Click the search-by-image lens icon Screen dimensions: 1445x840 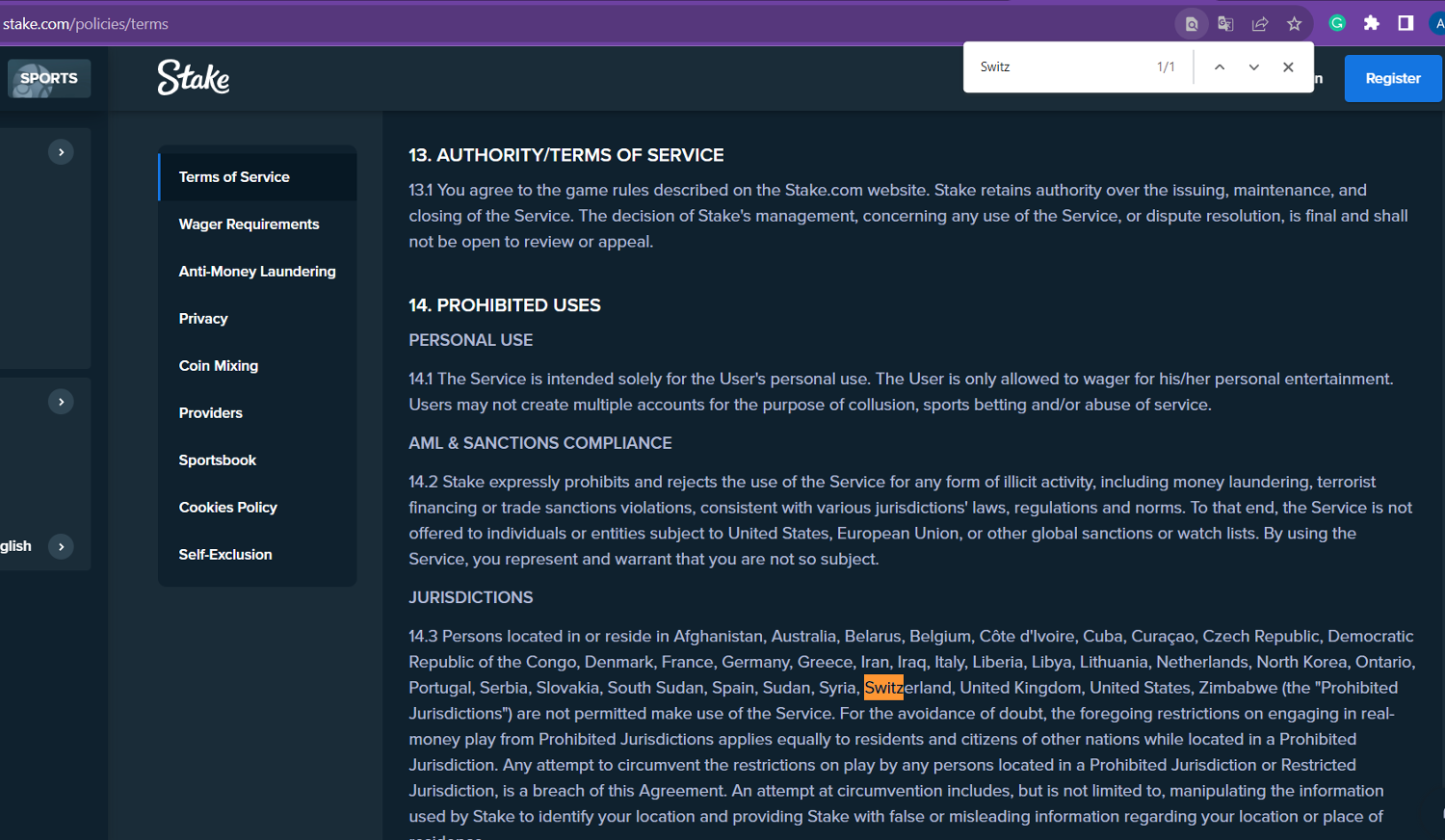click(x=1192, y=24)
